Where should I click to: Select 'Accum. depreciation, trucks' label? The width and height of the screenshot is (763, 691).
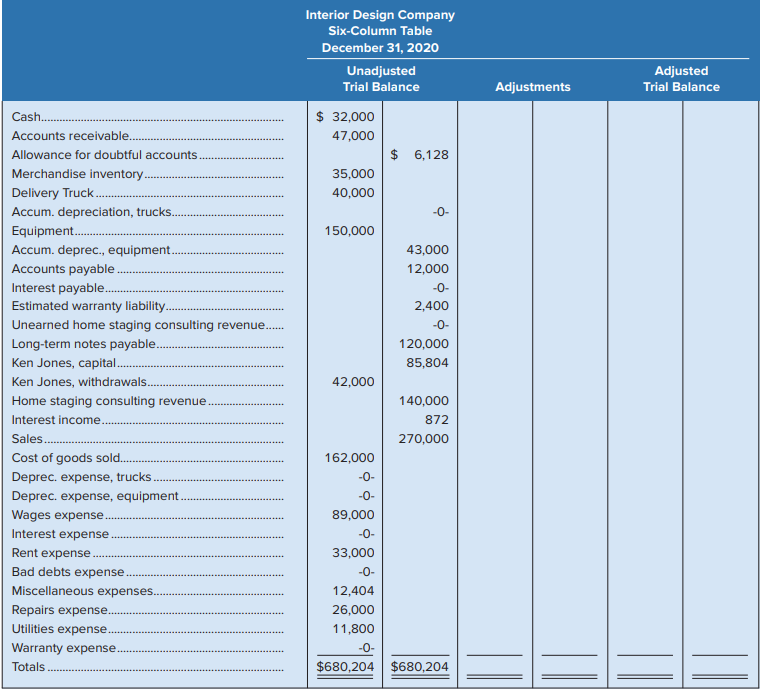(91, 212)
